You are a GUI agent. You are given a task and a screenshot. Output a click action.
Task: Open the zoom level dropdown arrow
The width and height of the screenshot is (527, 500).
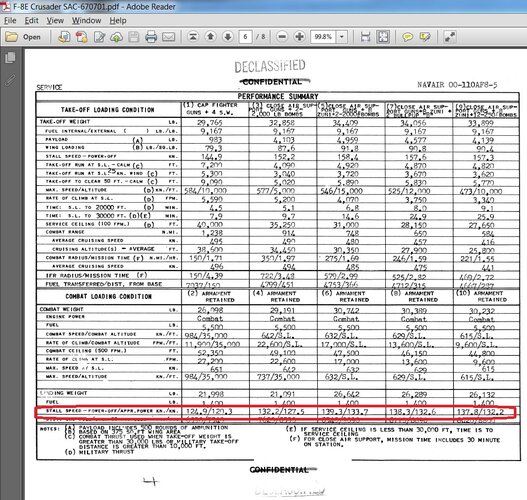click(x=342, y=37)
